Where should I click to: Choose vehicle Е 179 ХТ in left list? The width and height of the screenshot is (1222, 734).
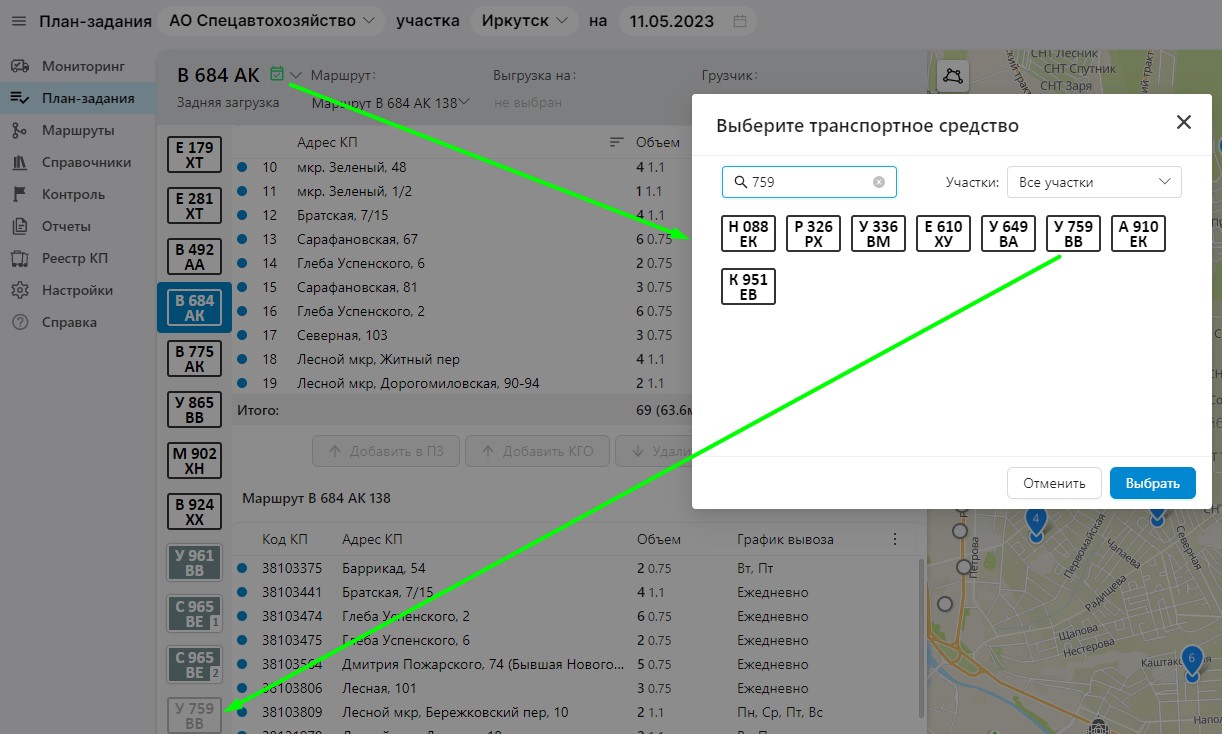pos(194,154)
